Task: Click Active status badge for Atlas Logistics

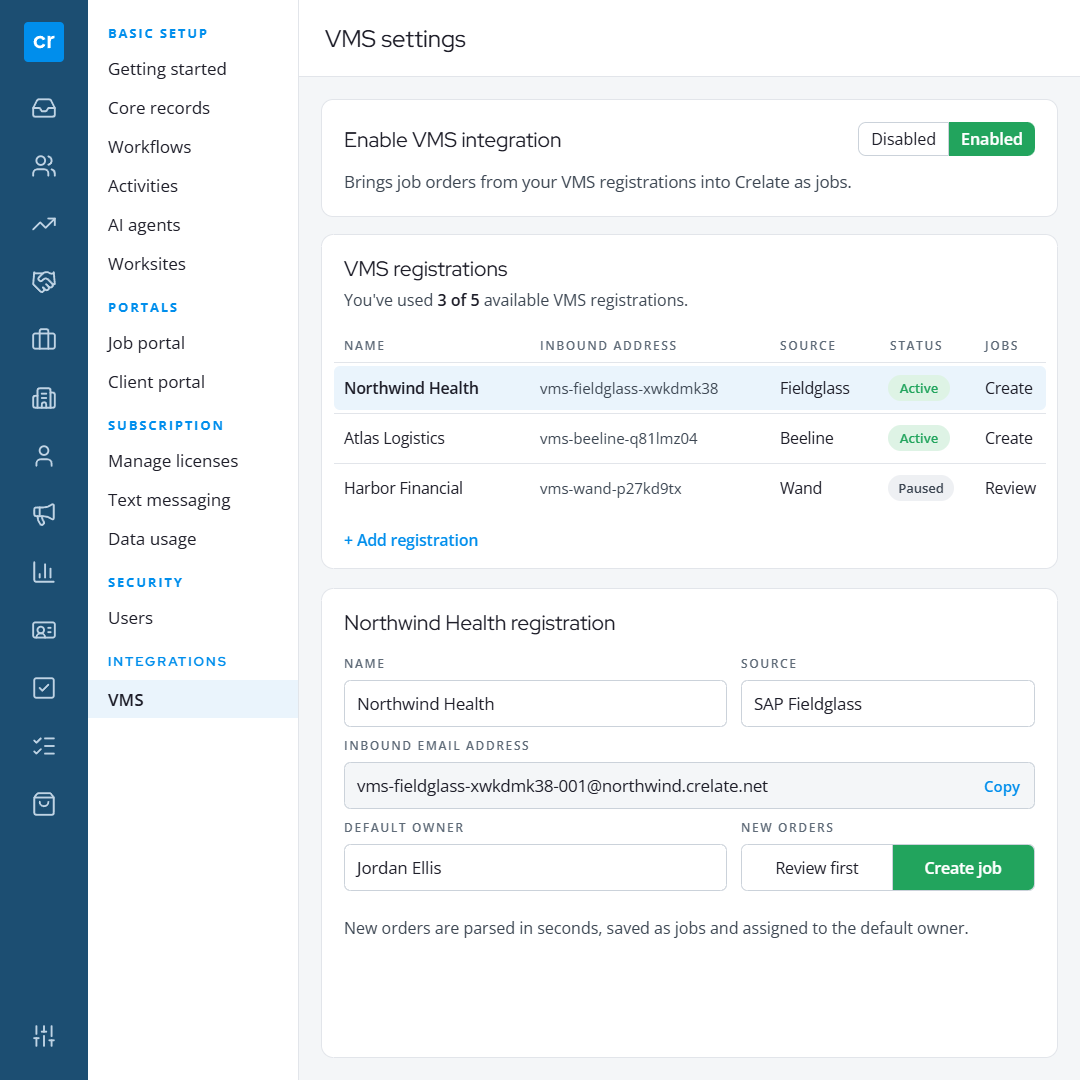Action: pyautogui.click(x=919, y=439)
